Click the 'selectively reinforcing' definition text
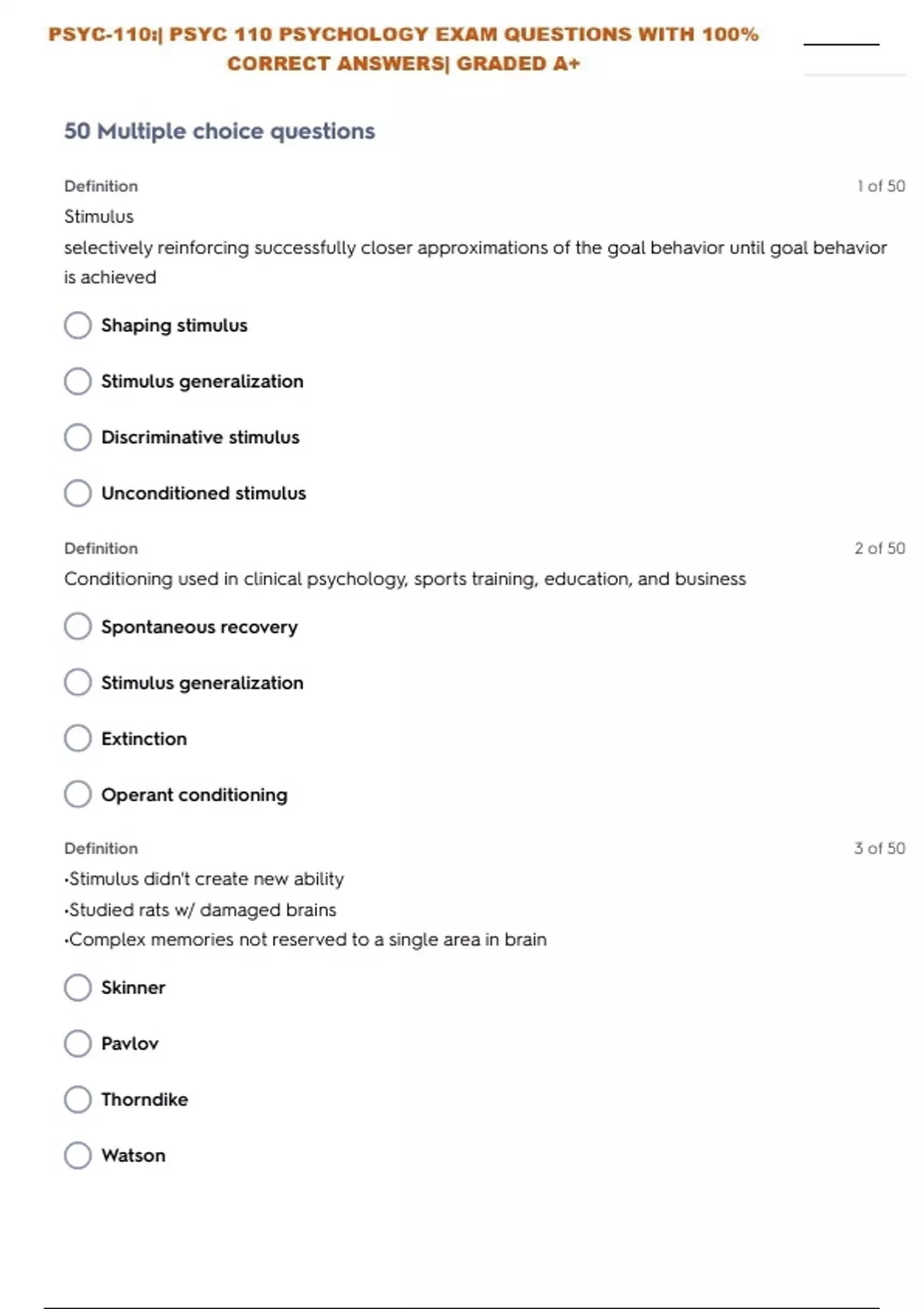Image resolution: width=924 pixels, height=1309 pixels. 475,248
